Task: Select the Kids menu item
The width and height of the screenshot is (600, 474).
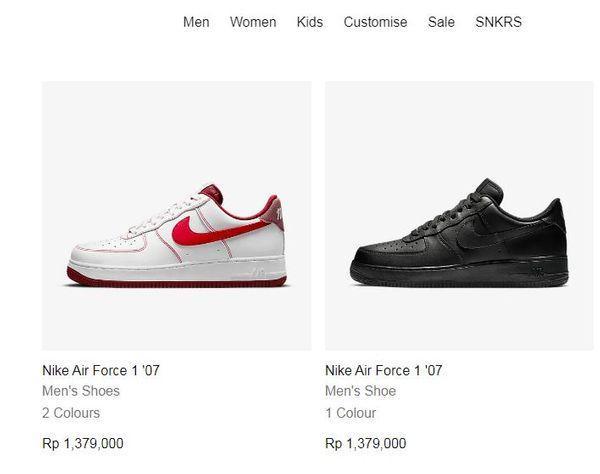Action: tap(310, 22)
